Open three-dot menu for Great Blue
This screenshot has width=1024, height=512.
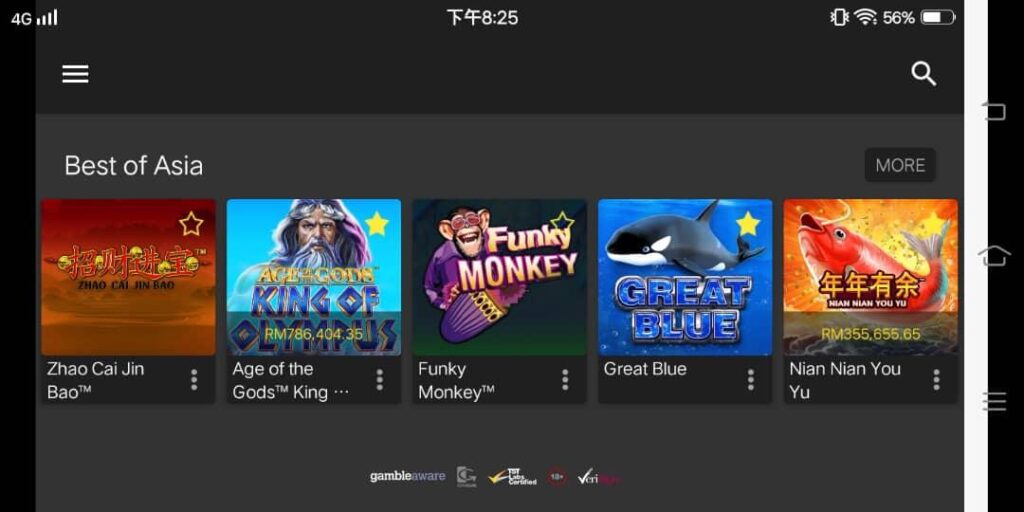click(x=750, y=380)
